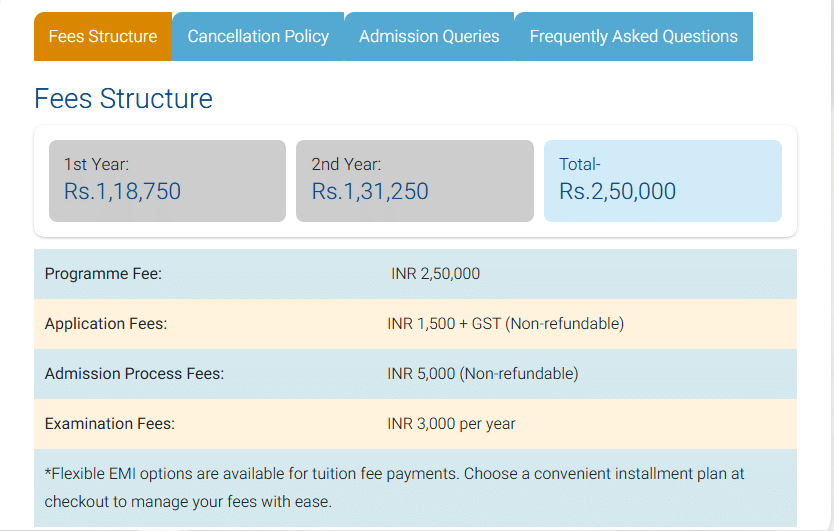Select the Total fee card
Viewport: 834px width, 531px height.
point(662,180)
